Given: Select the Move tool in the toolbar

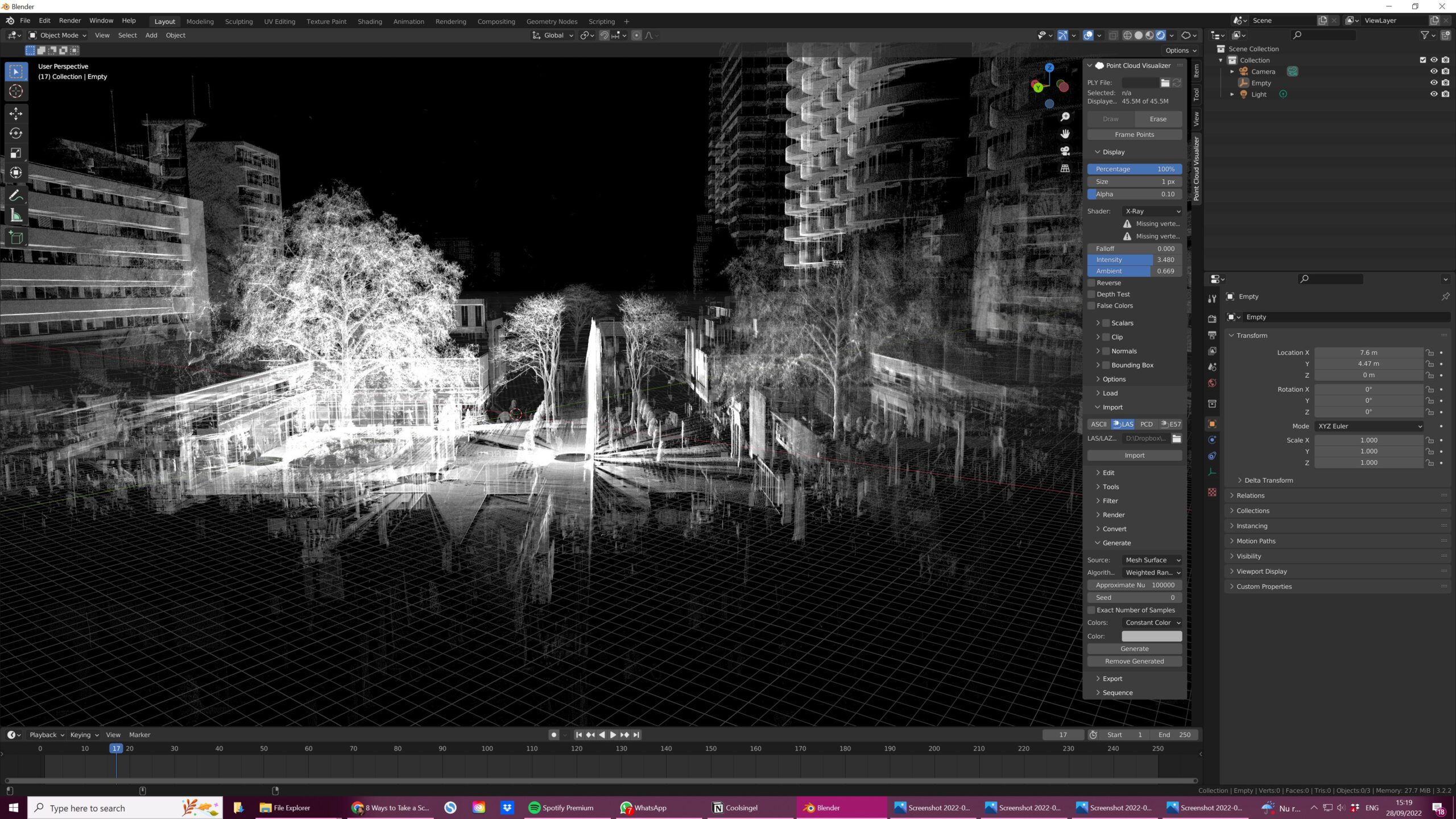Looking at the screenshot, I should [x=16, y=113].
